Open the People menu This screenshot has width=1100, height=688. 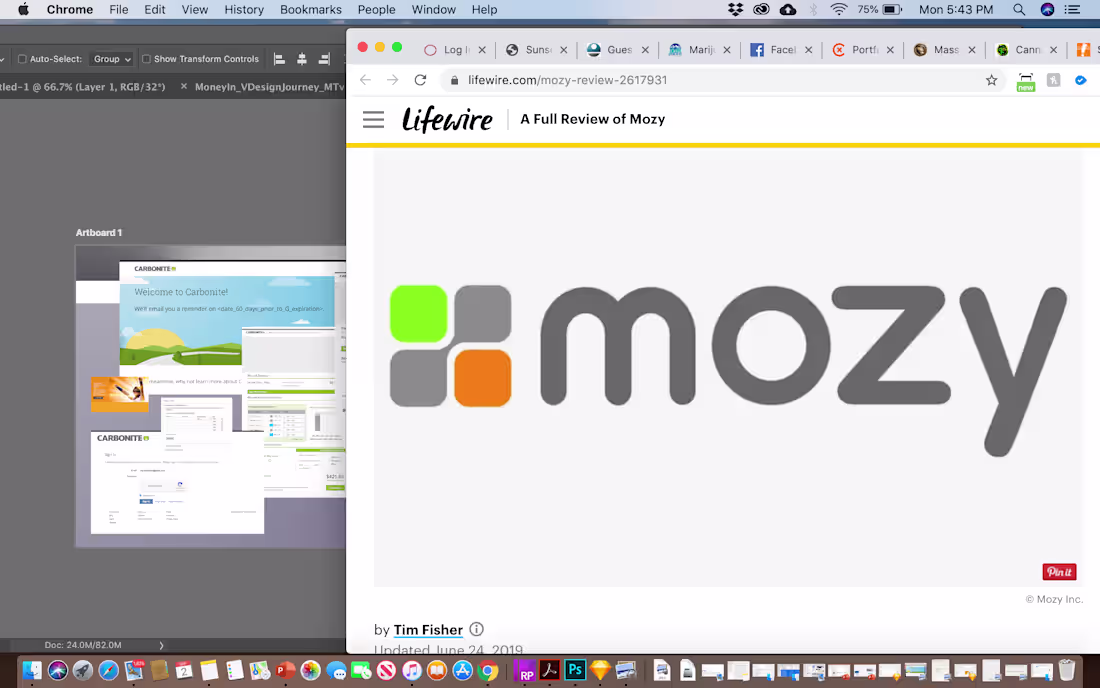[376, 9]
